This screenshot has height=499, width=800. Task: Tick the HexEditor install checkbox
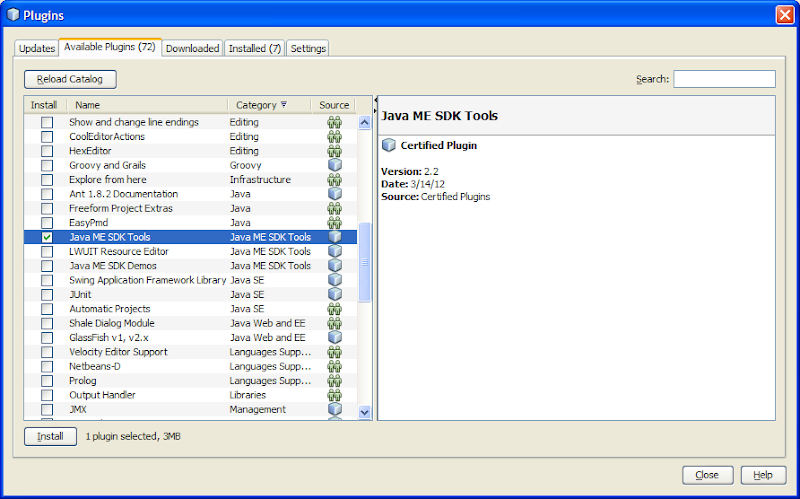tap(47, 151)
